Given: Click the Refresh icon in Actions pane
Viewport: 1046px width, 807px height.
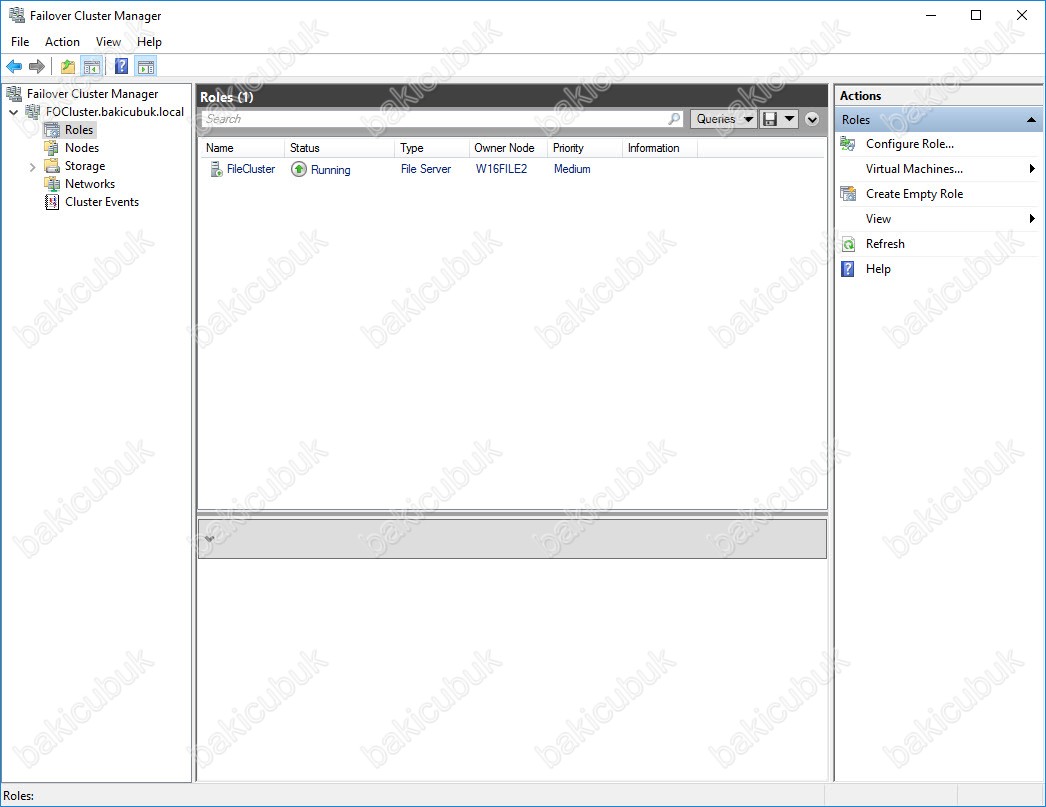Looking at the screenshot, I should coord(848,244).
